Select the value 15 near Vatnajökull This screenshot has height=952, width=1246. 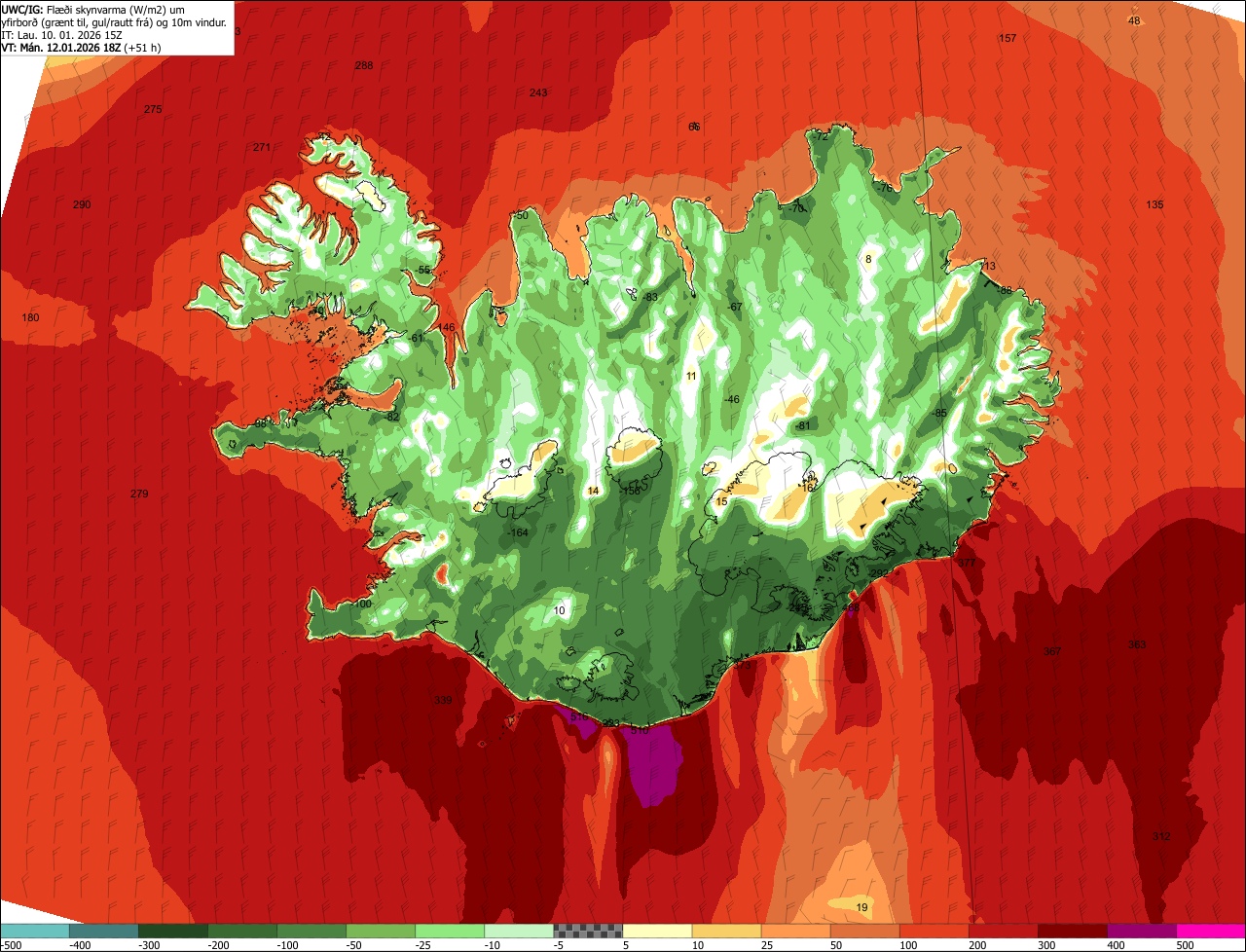(x=721, y=500)
